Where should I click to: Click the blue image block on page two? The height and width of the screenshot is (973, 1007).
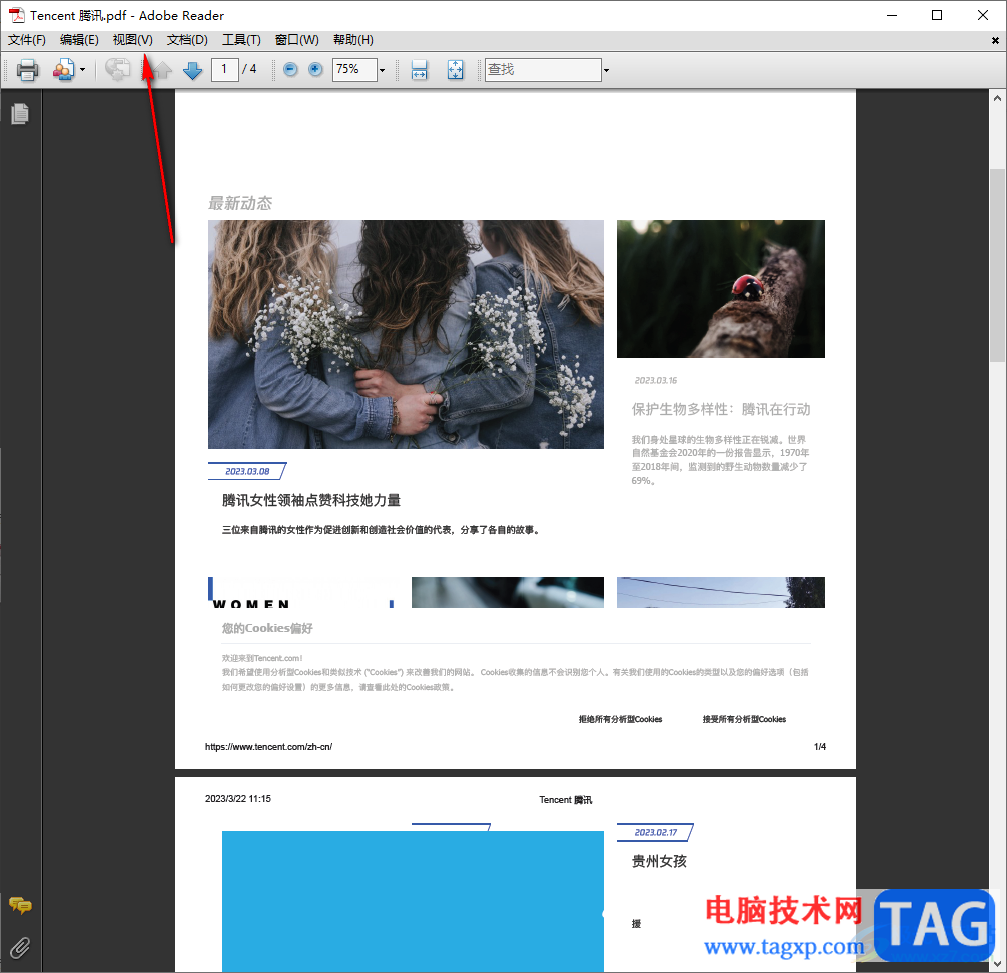tap(413, 901)
